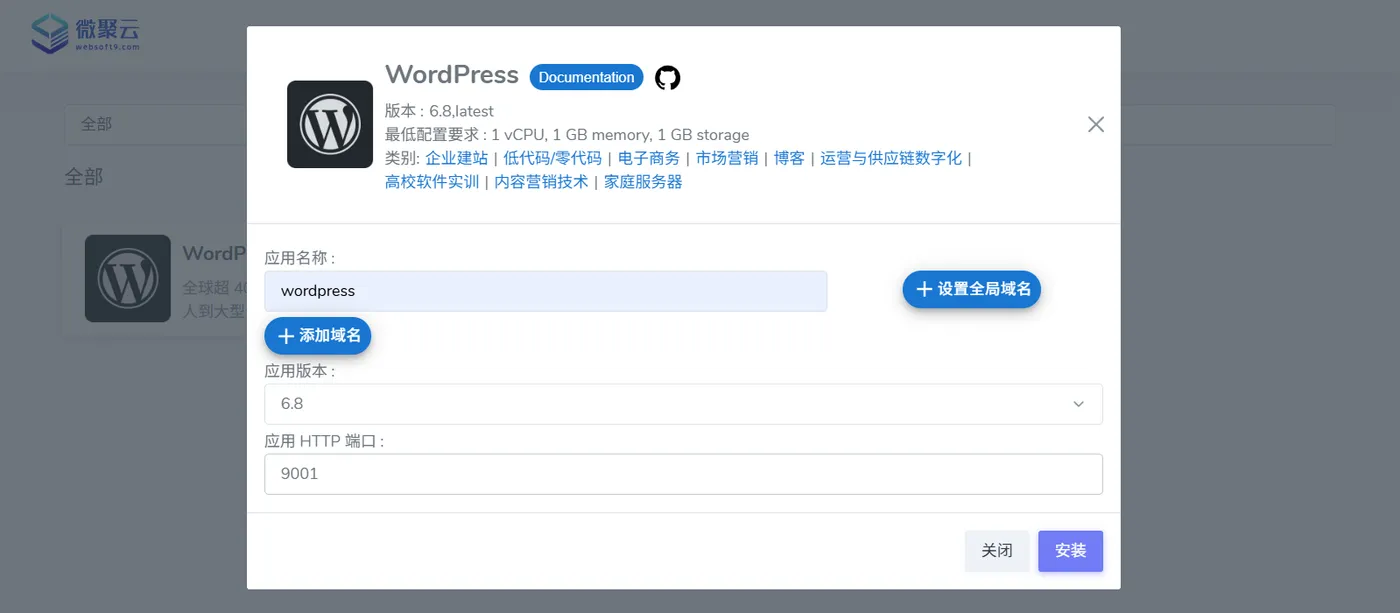Open the 运营与供应链数字化 category link
1400x613 pixels.
(891, 158)
